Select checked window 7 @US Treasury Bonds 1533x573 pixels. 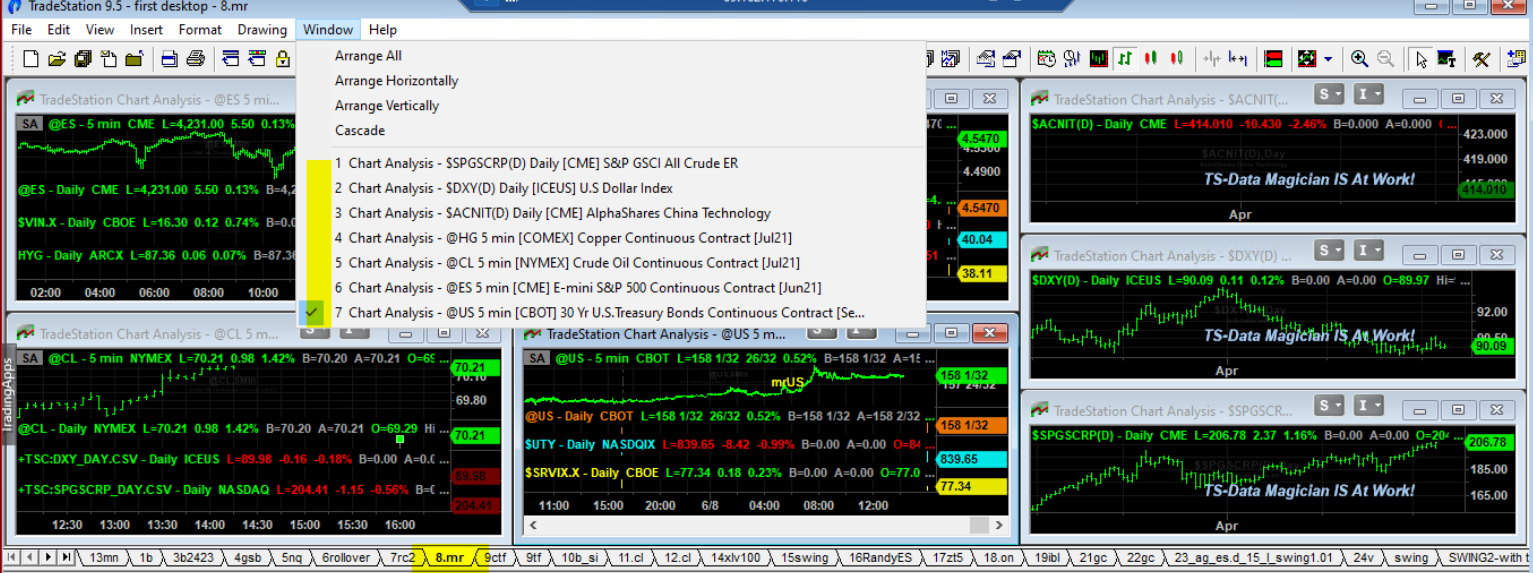(x=600, y=313)
